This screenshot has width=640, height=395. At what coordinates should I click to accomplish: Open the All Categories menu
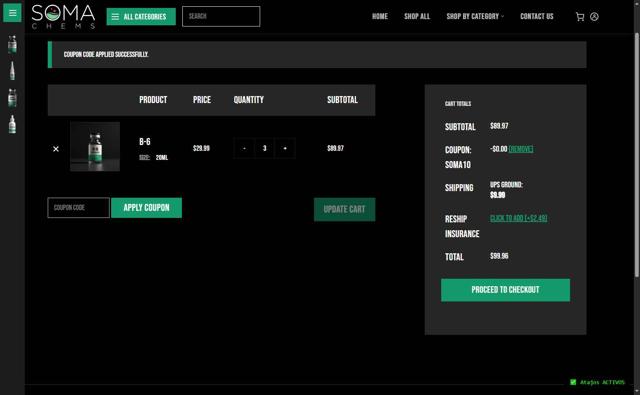(x=141, y=17)
